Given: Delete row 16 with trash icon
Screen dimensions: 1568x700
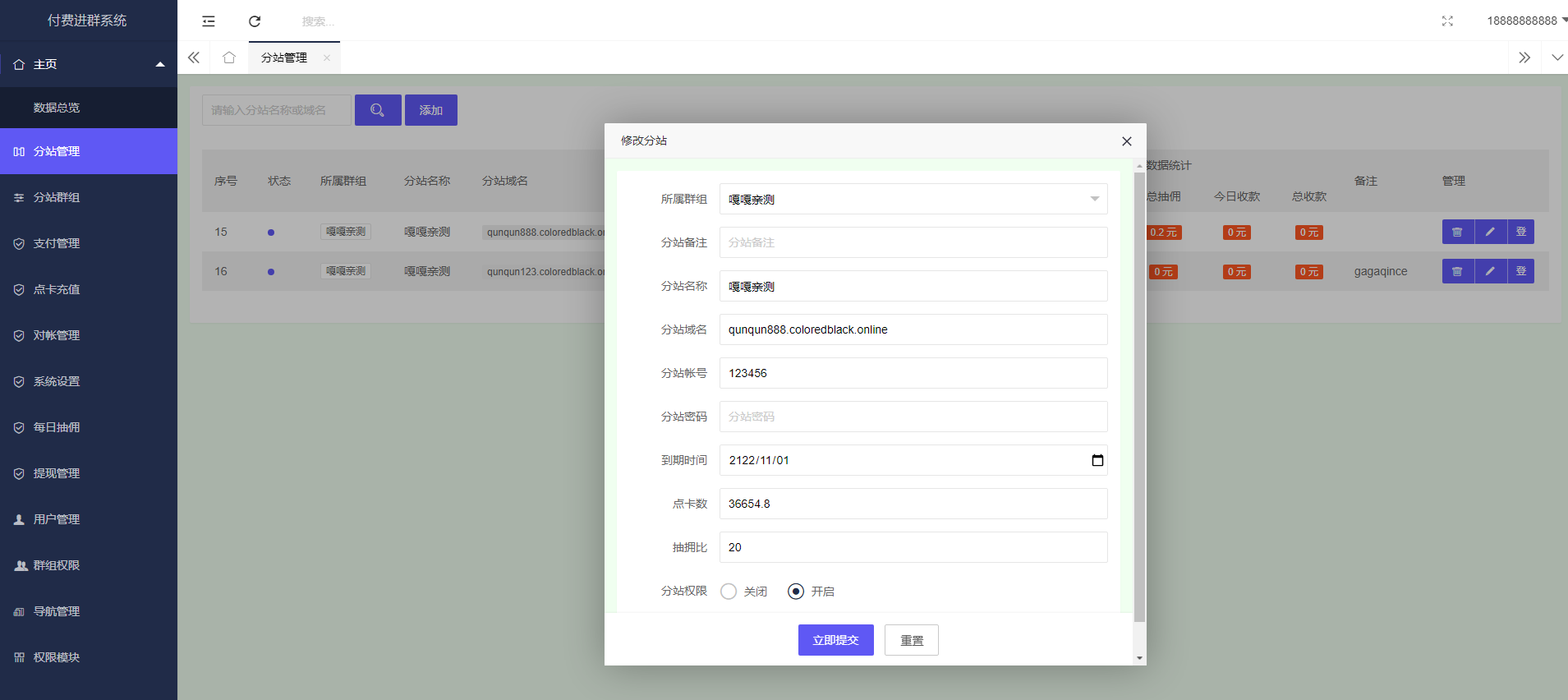Looking at the screenshot, I should tap(1458, 271).
